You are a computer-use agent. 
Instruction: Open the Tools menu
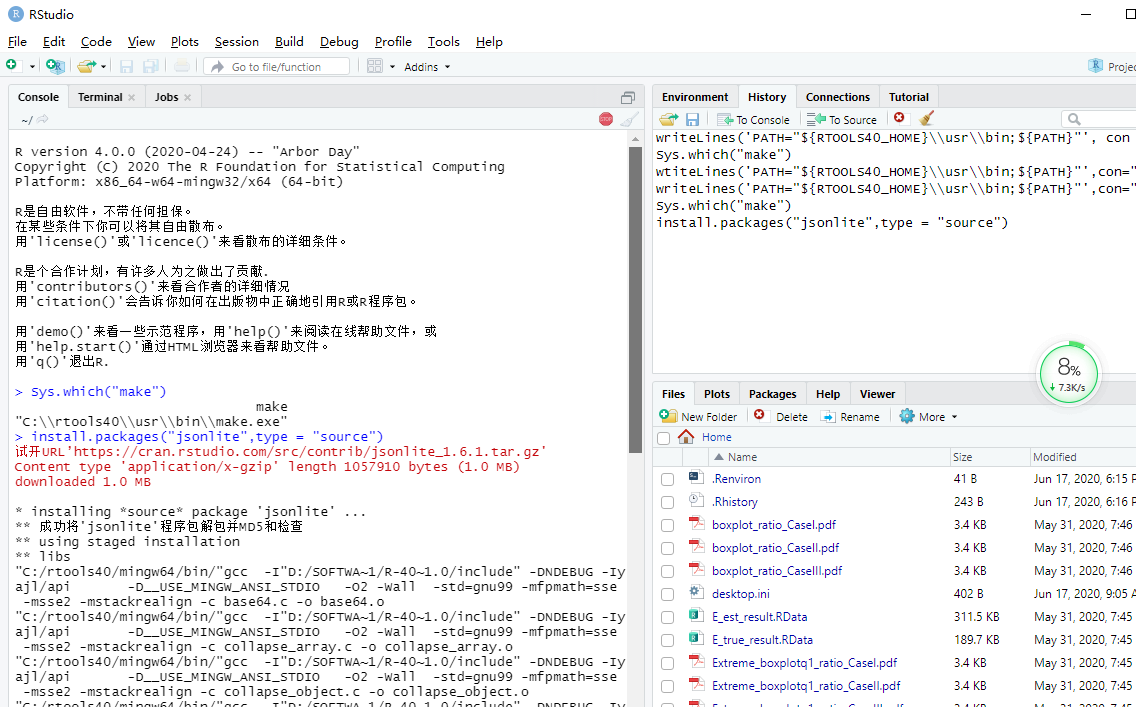443,42
